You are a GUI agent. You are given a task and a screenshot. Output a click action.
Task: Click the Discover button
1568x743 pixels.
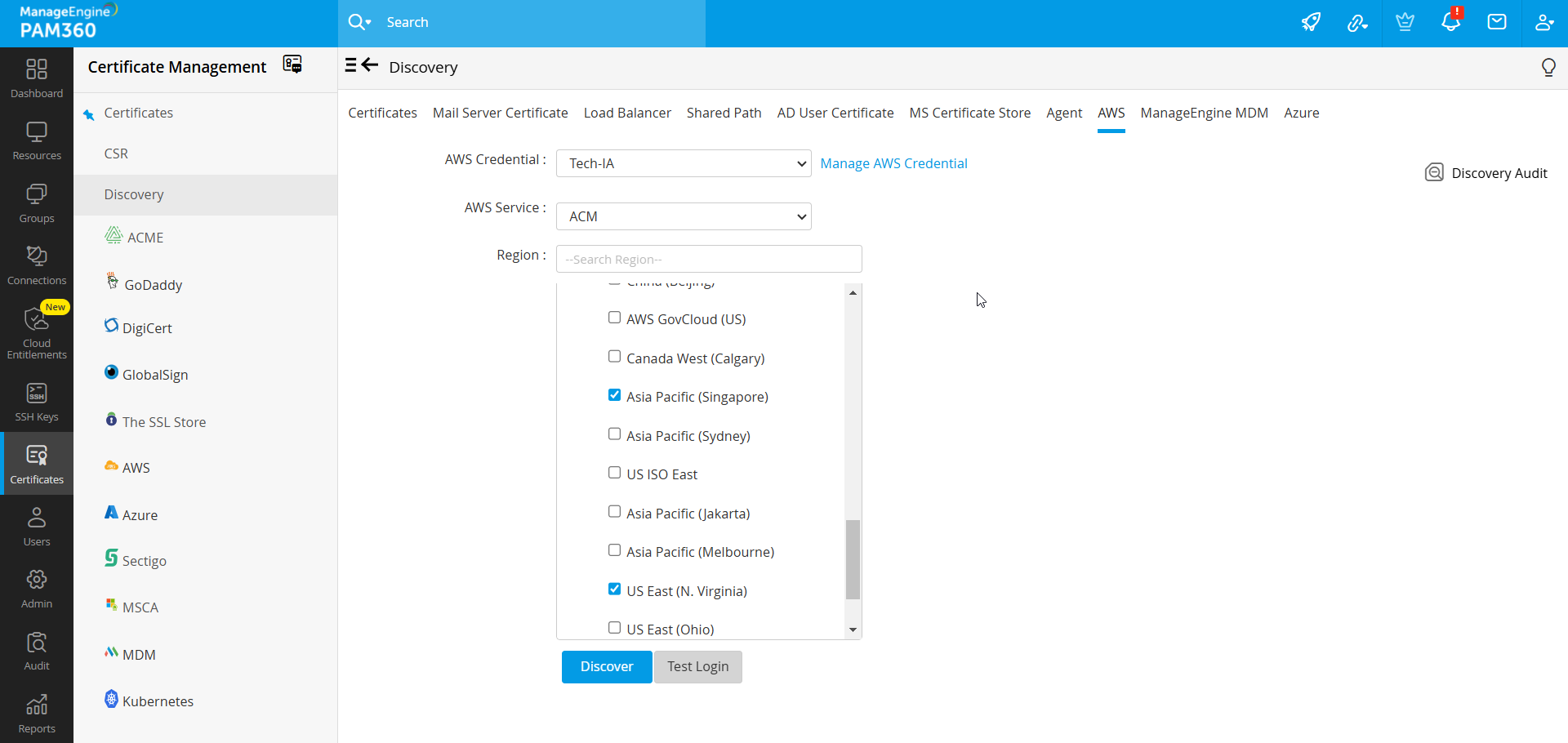(x=606, y=667)
